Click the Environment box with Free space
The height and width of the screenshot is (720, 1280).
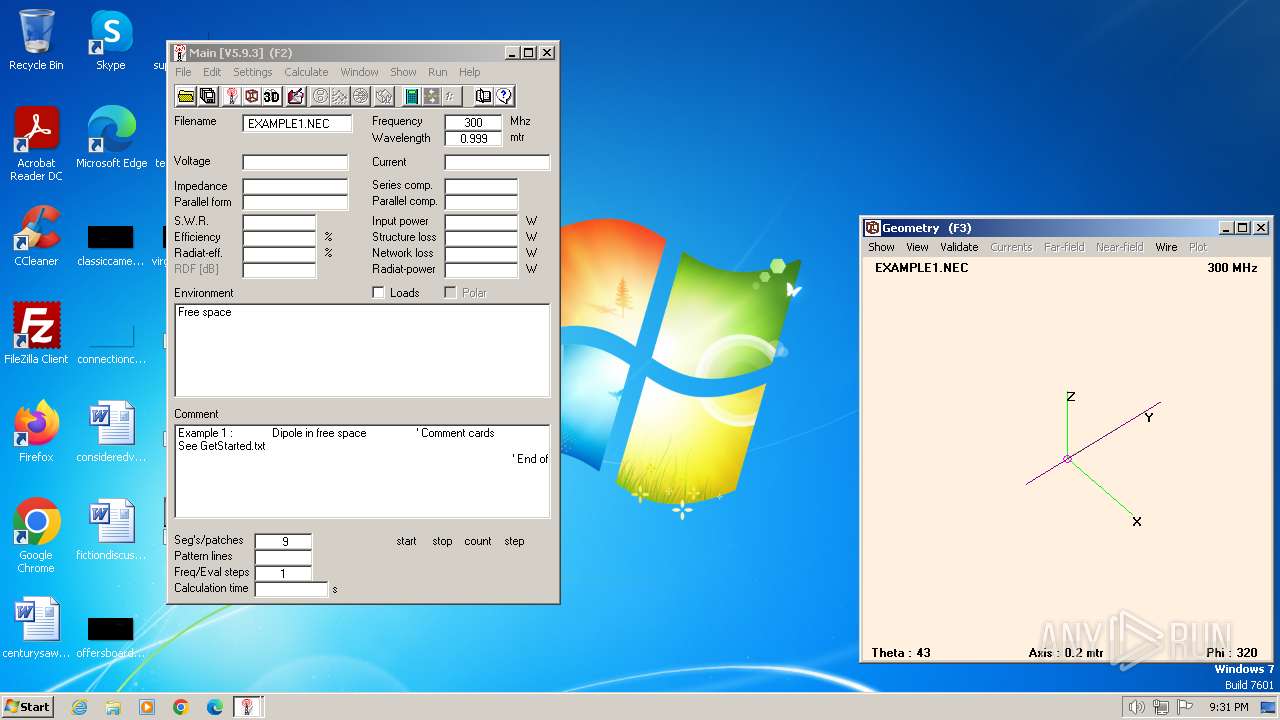click(x=362, y=350)
